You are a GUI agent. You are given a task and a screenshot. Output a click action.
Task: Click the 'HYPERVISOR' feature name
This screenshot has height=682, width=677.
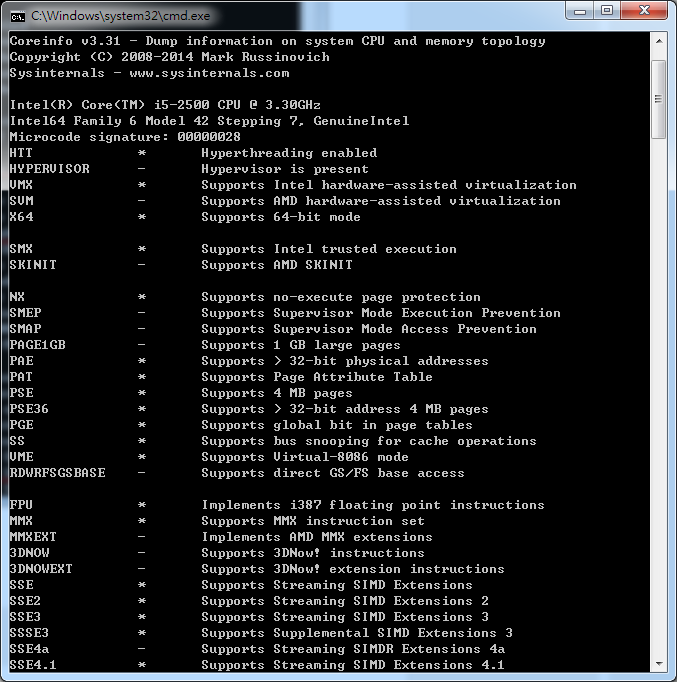[x=50, y=169]
